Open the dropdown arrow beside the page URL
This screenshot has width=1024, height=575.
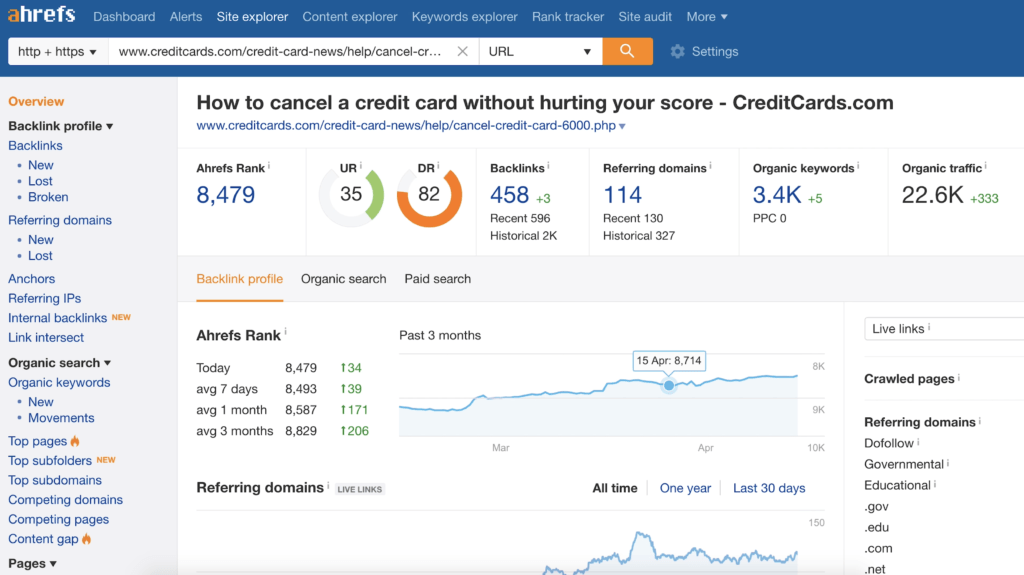622,126
